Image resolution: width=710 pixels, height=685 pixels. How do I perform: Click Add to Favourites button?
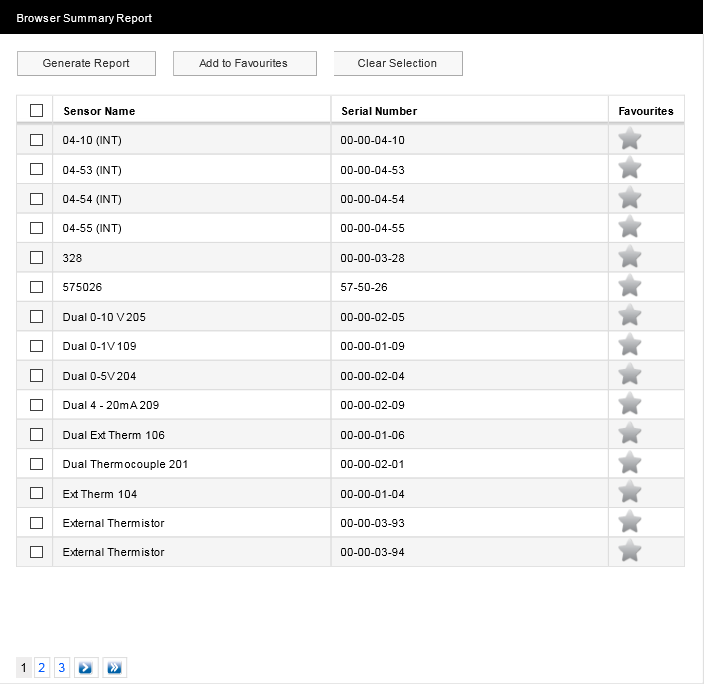point(244,63)
